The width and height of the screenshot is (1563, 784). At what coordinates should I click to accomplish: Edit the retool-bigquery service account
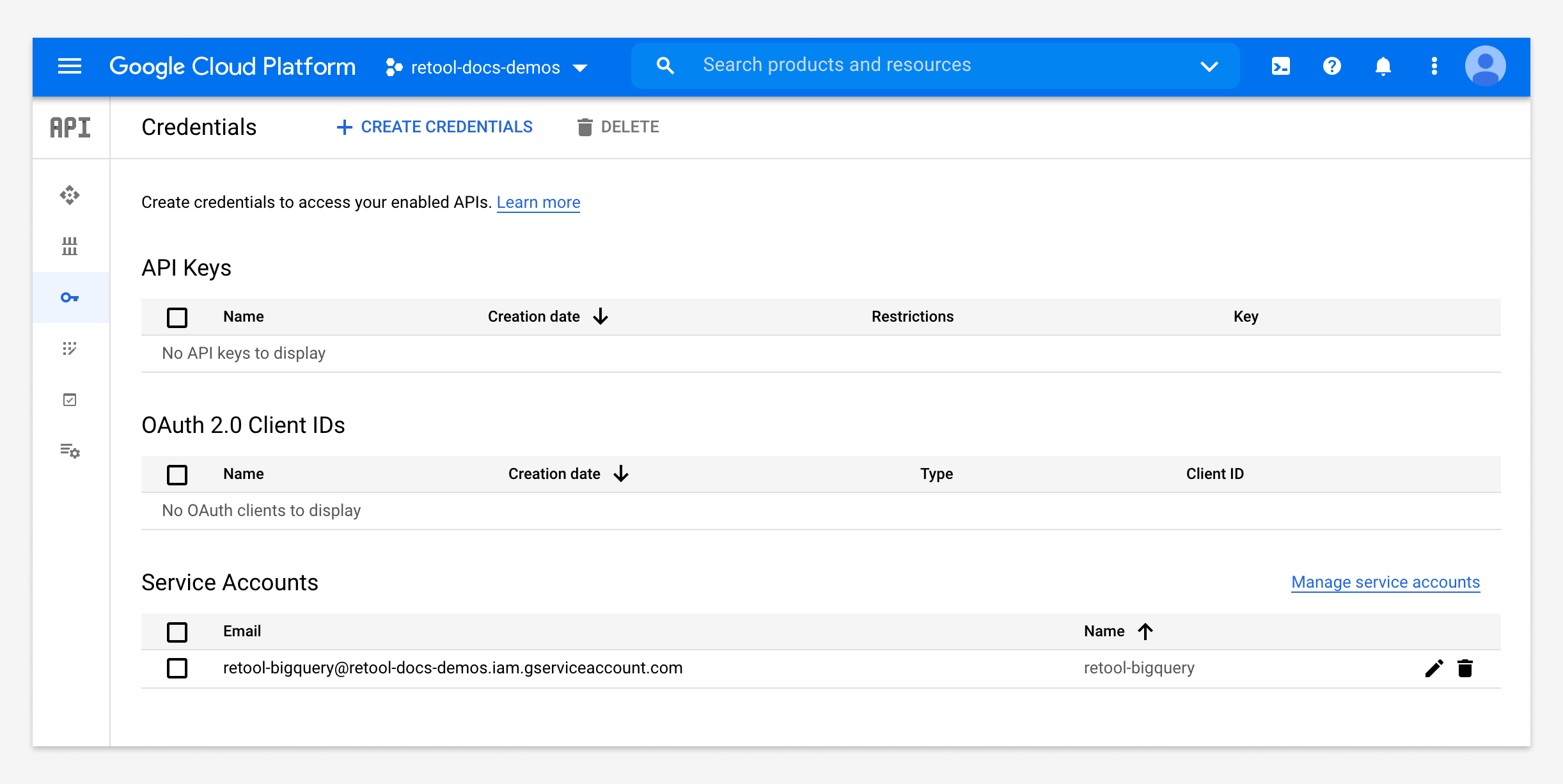point(1434,668)
